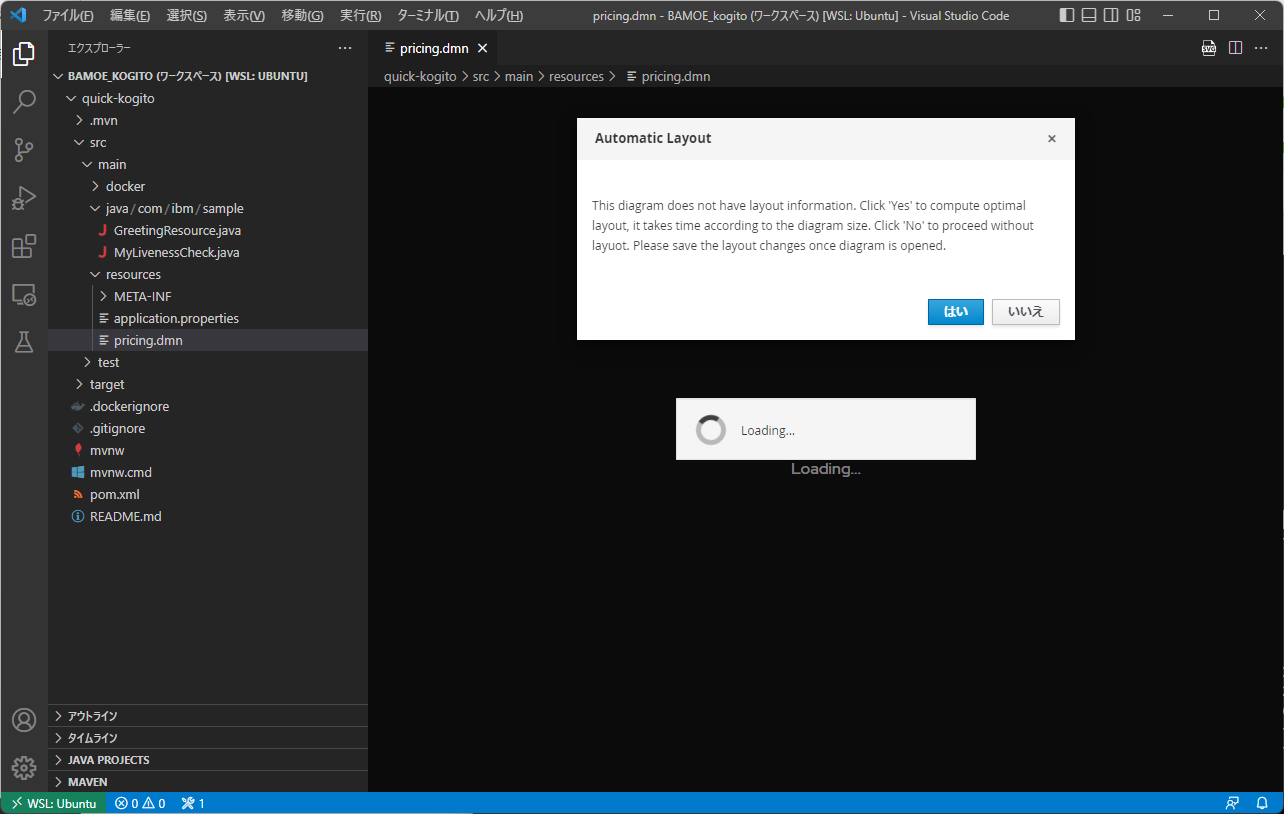Collapse the src folder
Viewport: 1284px width, 814px height.
click(x=208, y=142)
